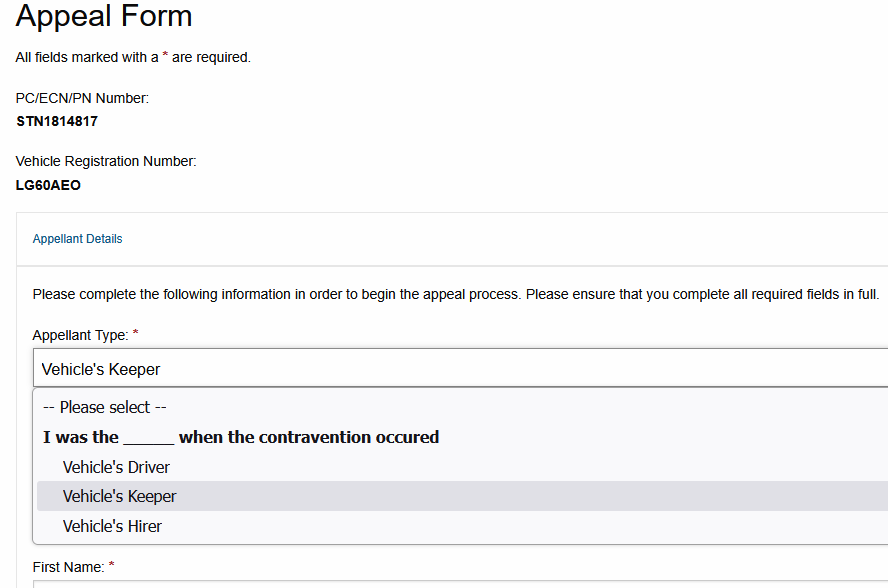This screenshot has height=588, width=888.
Task: Focus the First Name input field
Action: [460, 583]
